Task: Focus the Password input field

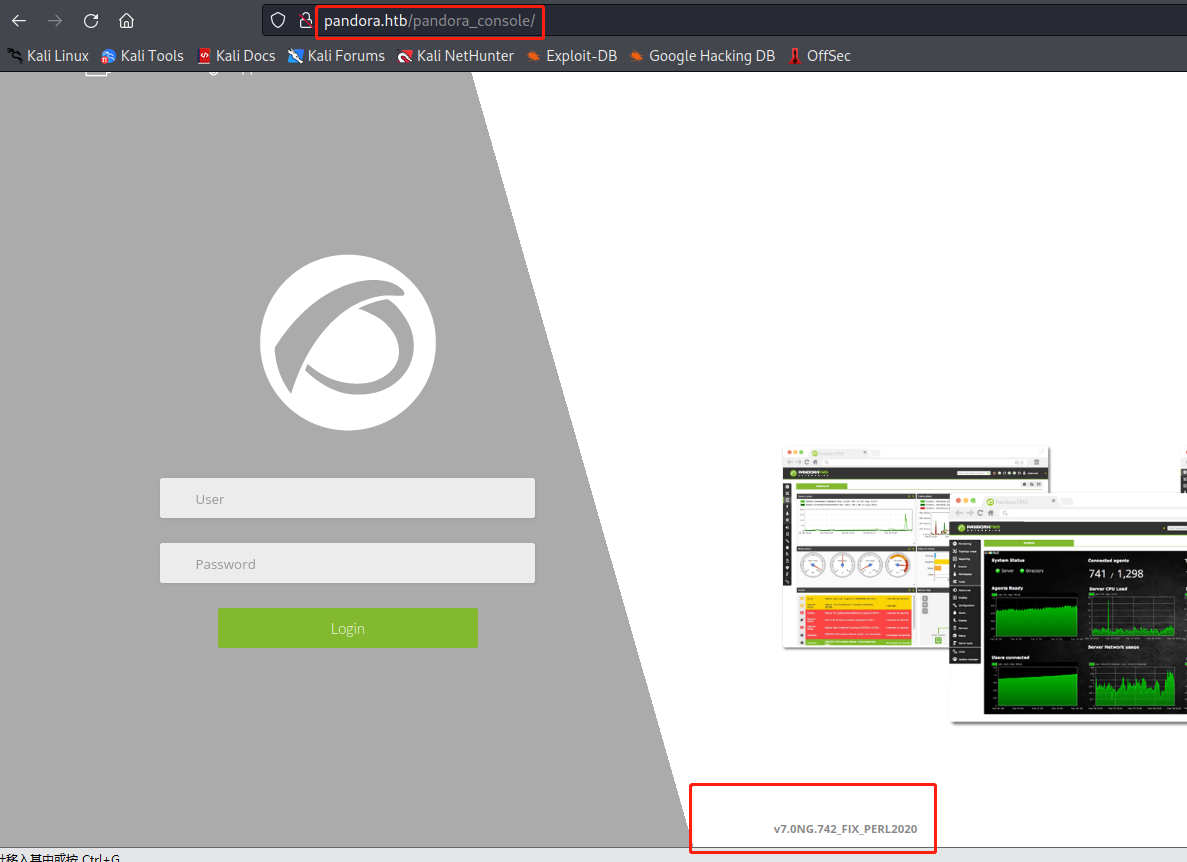Action: [x=347, y=563]
